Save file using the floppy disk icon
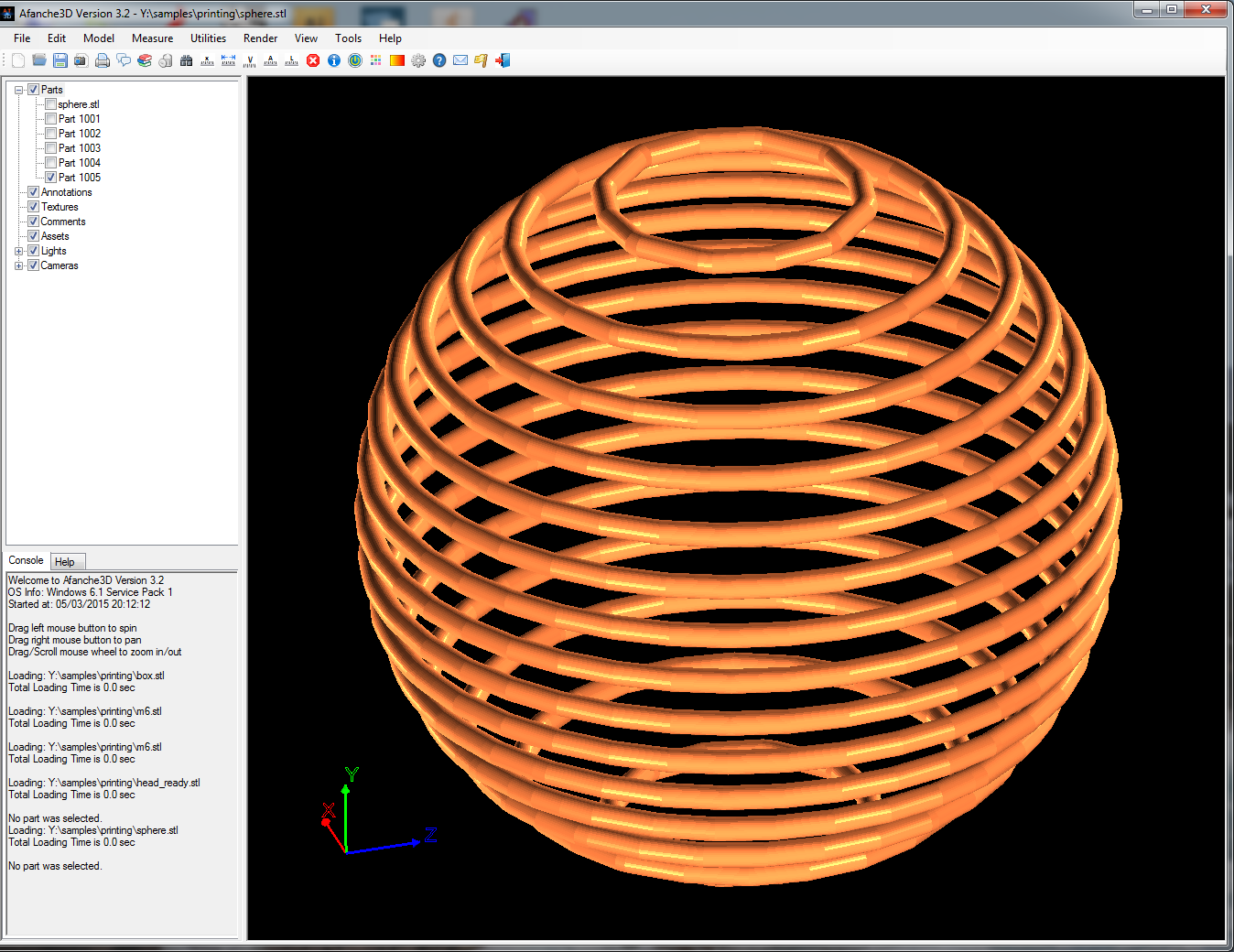The height and width of the screenshot is (952, 1234). (x=60, y=60)
